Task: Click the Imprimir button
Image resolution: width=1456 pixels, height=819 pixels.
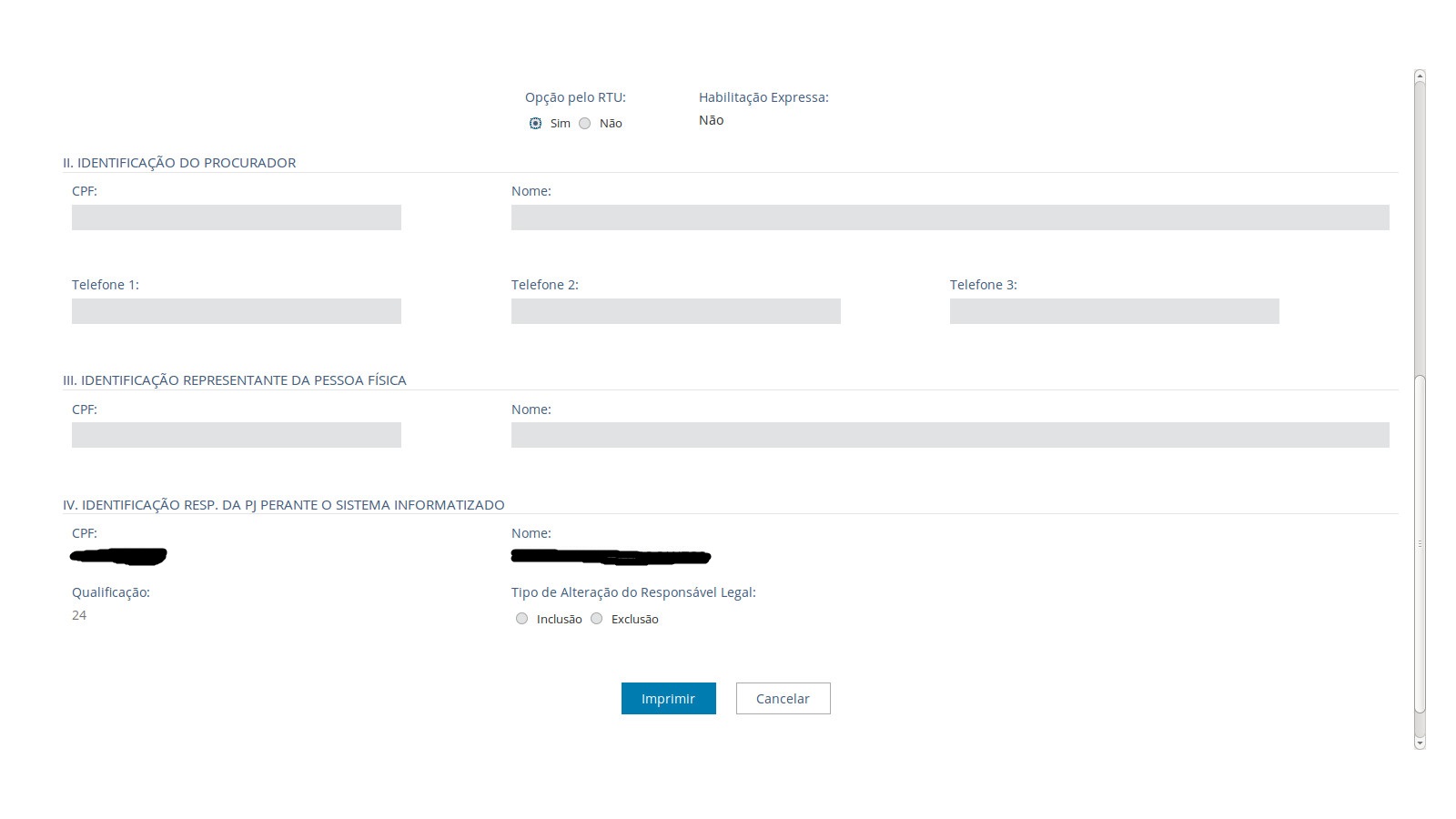Action: coord(668,699)
